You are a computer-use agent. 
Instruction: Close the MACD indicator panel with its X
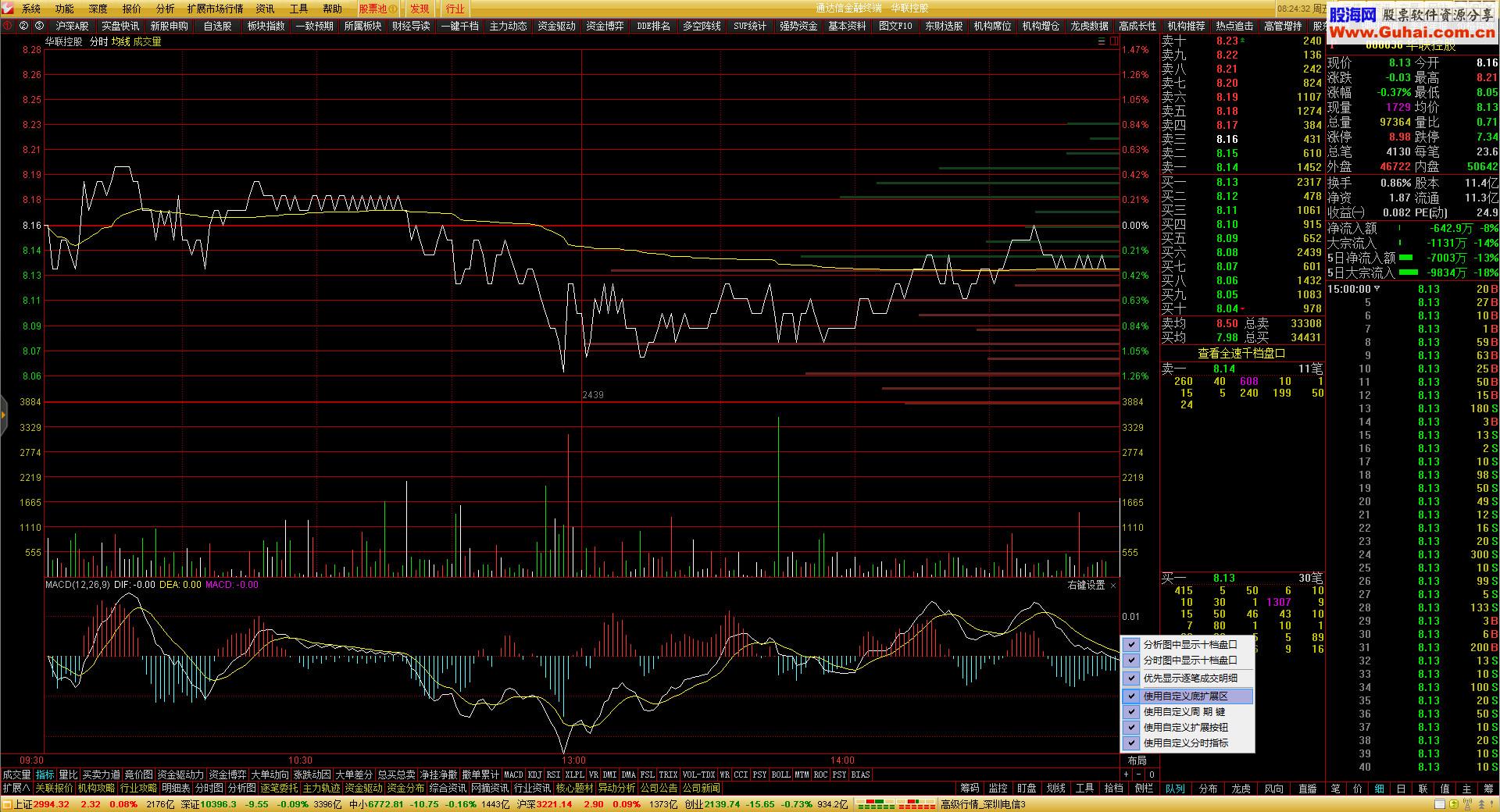point(1113,585)
